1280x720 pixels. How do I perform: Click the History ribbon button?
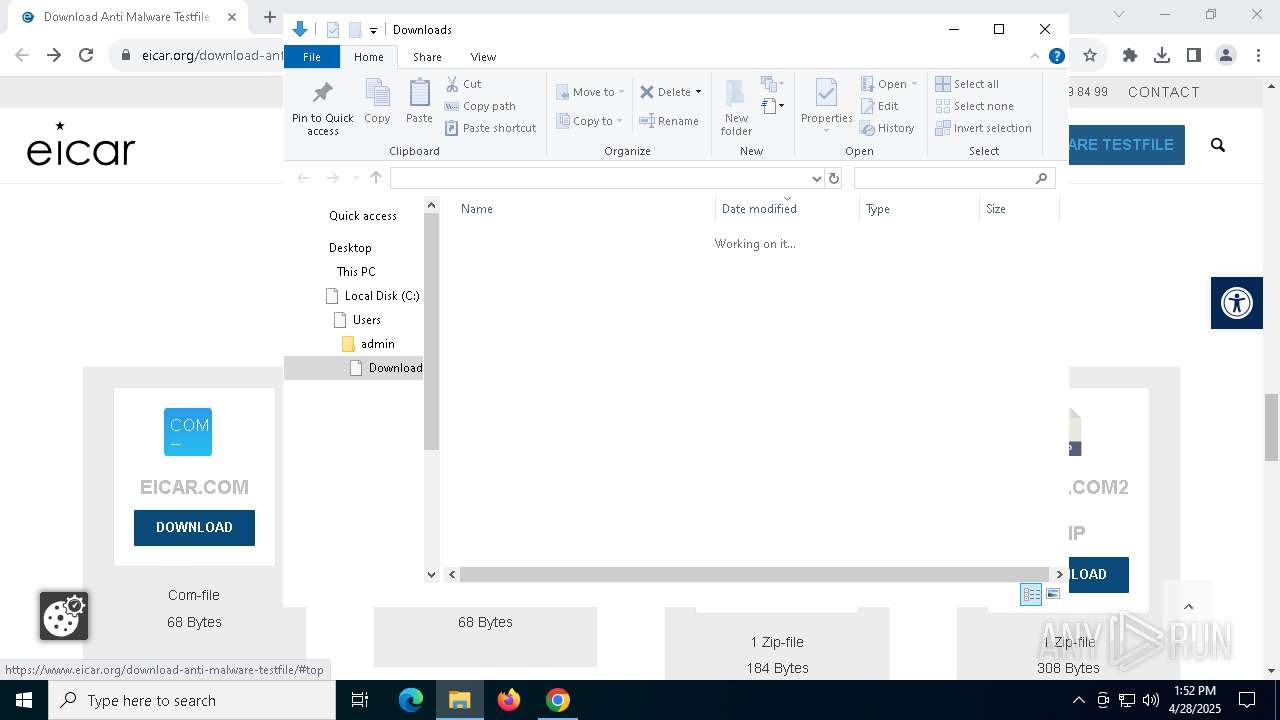pos(887,128)
